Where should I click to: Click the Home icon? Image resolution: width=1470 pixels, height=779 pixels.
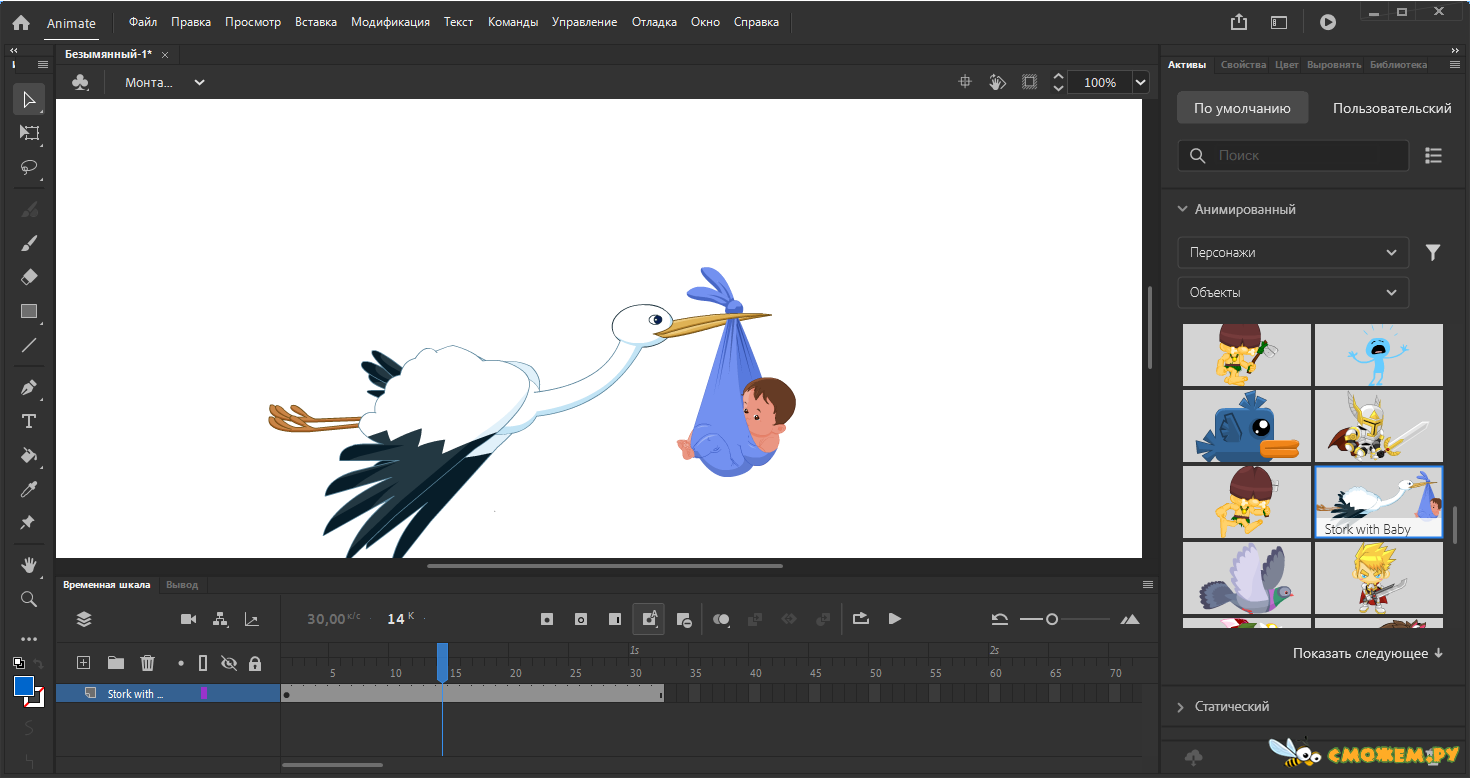pyautogui.click(x=21, y=22)
